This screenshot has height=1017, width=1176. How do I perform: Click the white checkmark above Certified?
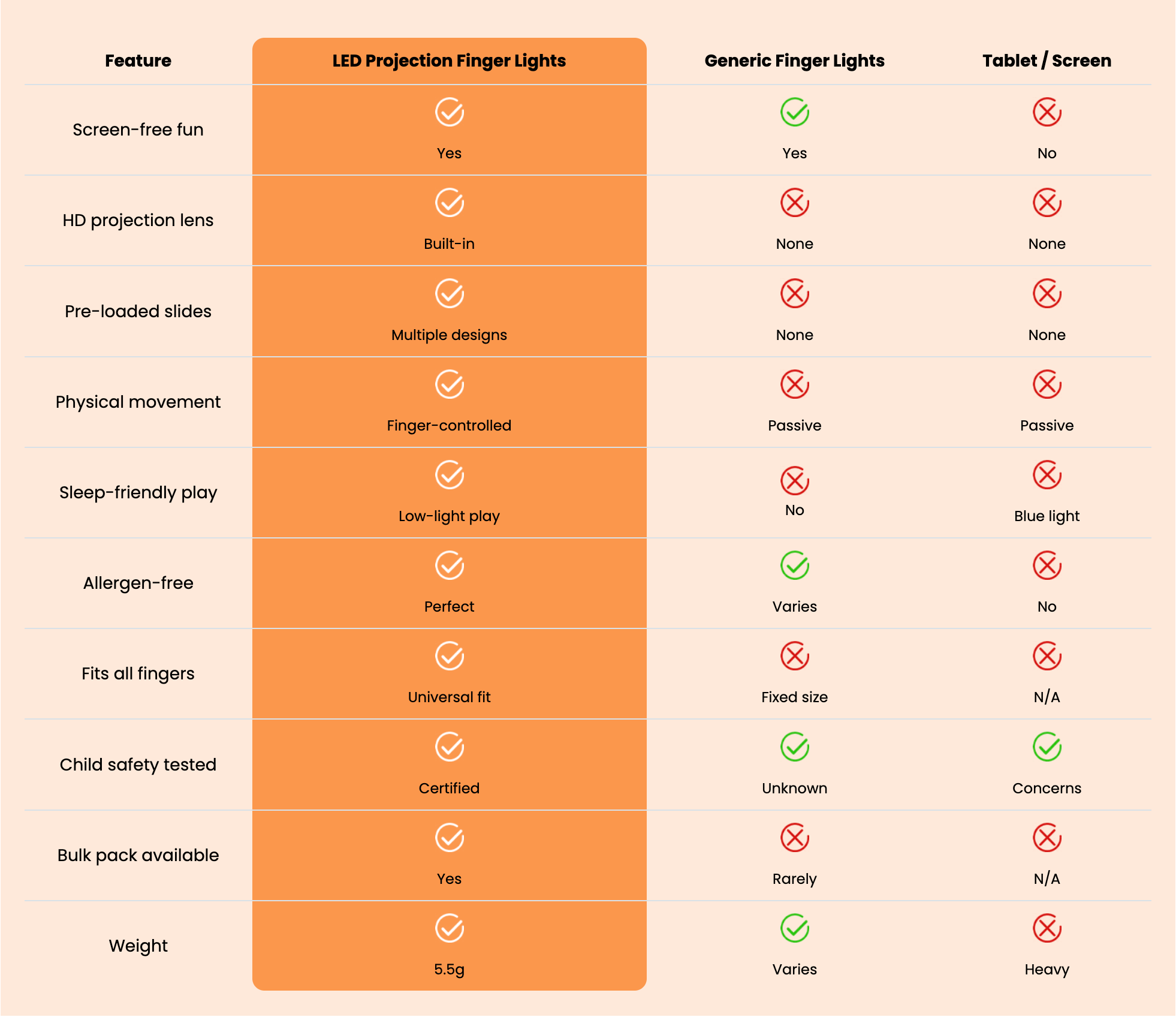click(449, 747)
